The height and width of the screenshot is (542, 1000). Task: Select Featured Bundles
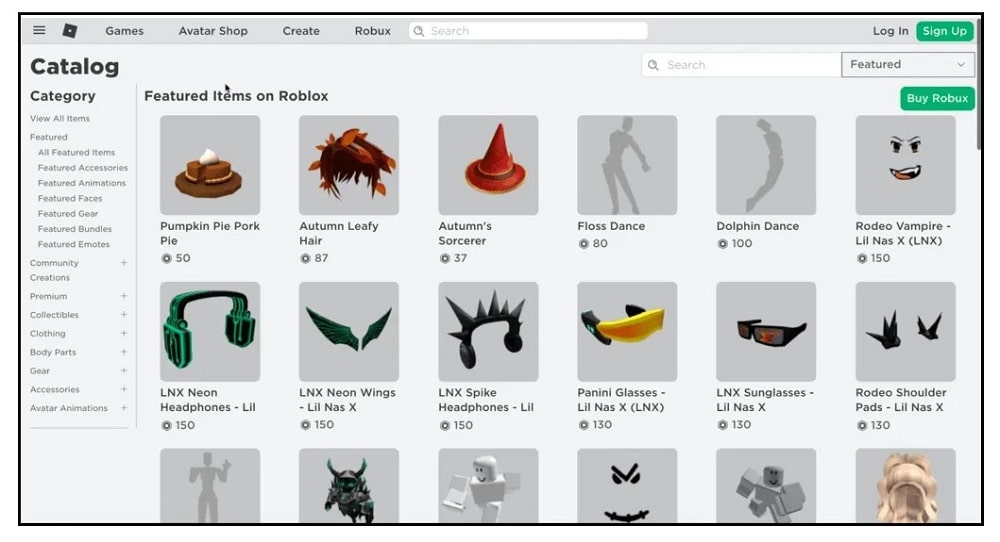tap(75, 228)
